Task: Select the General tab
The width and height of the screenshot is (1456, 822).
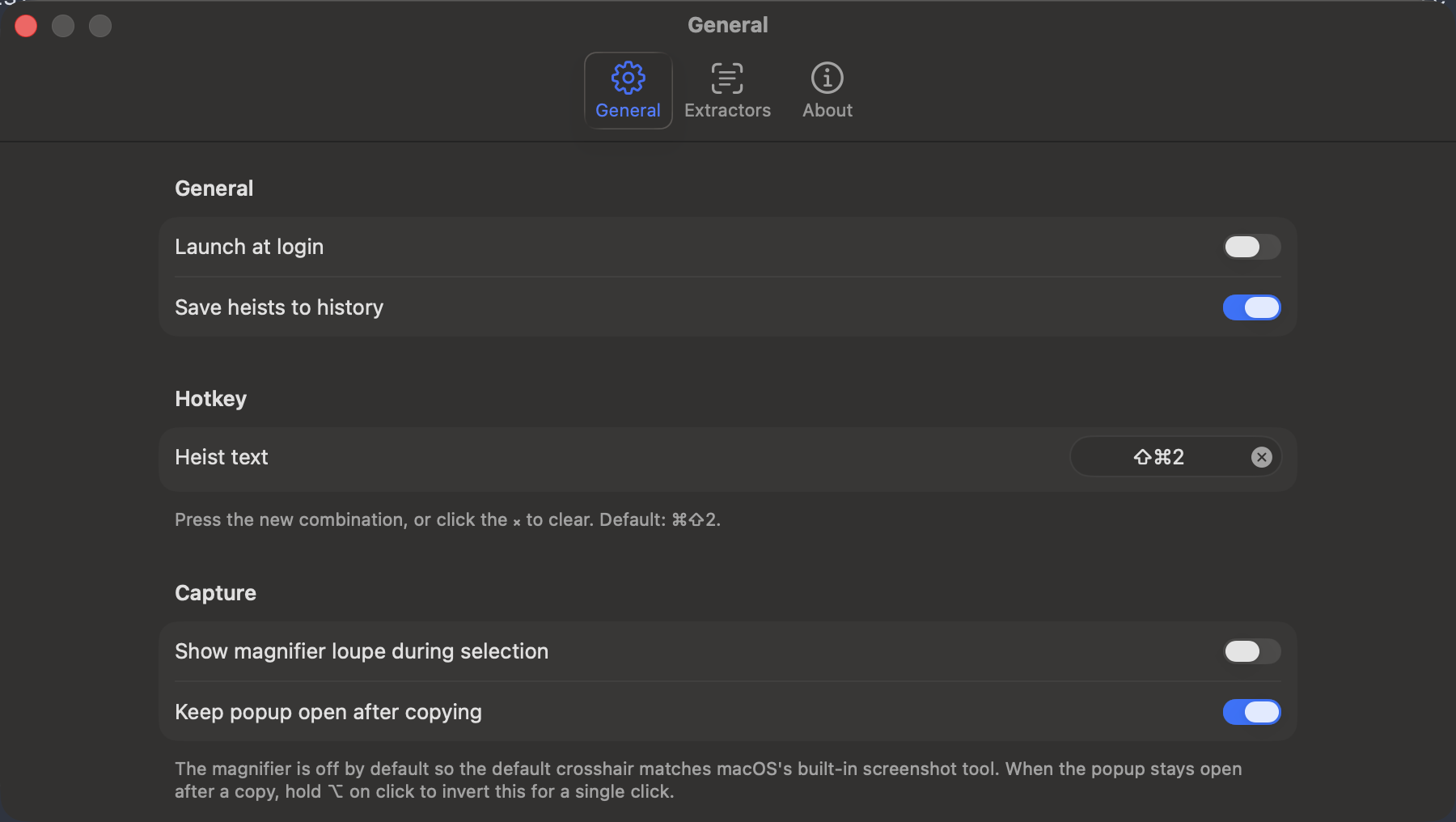Action: (629, 91)
